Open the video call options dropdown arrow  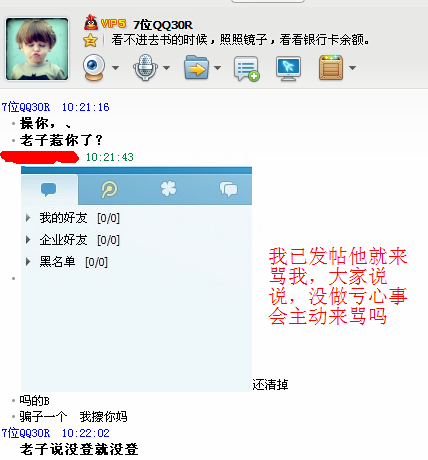pyautogui.click(x=115, y=68)
